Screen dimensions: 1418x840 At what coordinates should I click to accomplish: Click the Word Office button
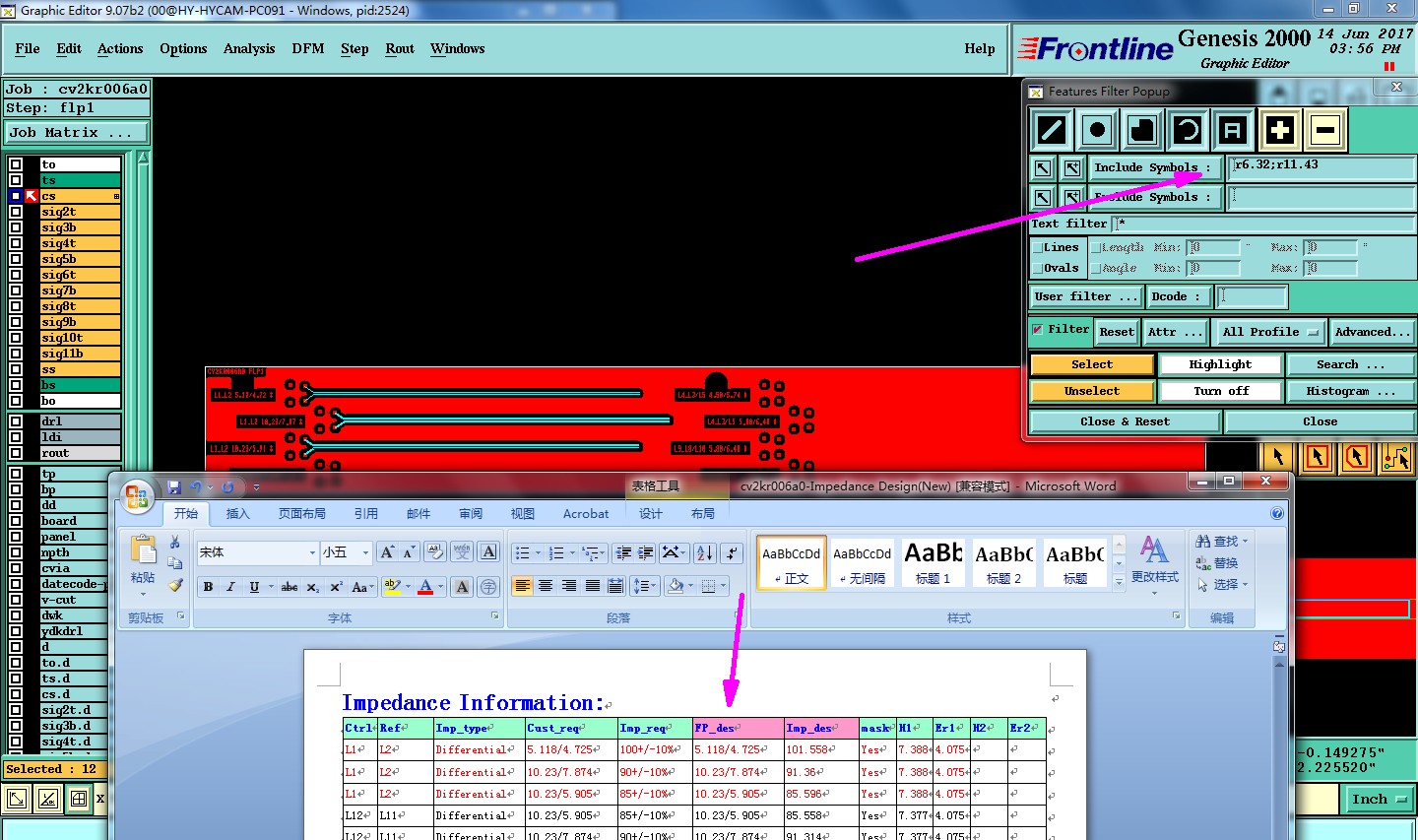(x=137, y=495)
